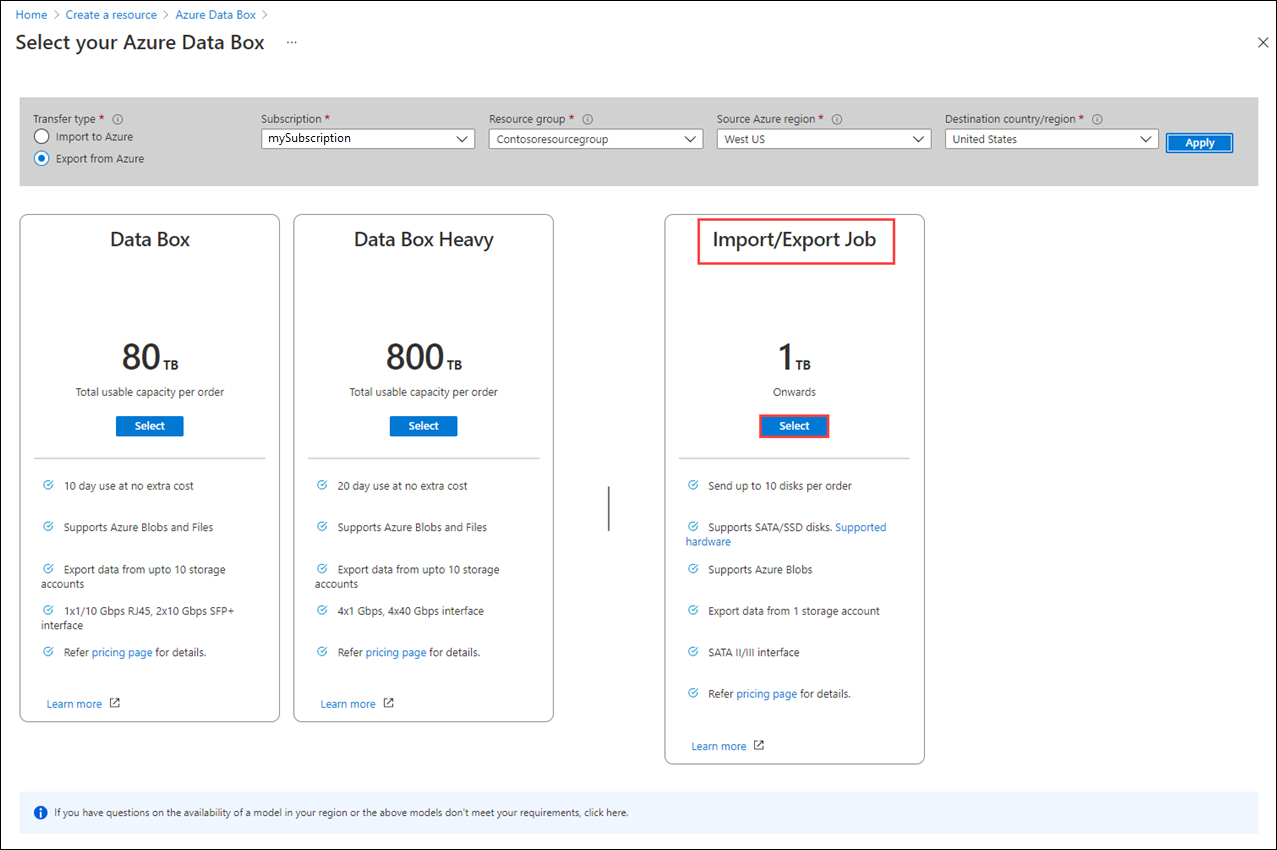Open the Azure Data Box breadcrumb

point(215,14)
